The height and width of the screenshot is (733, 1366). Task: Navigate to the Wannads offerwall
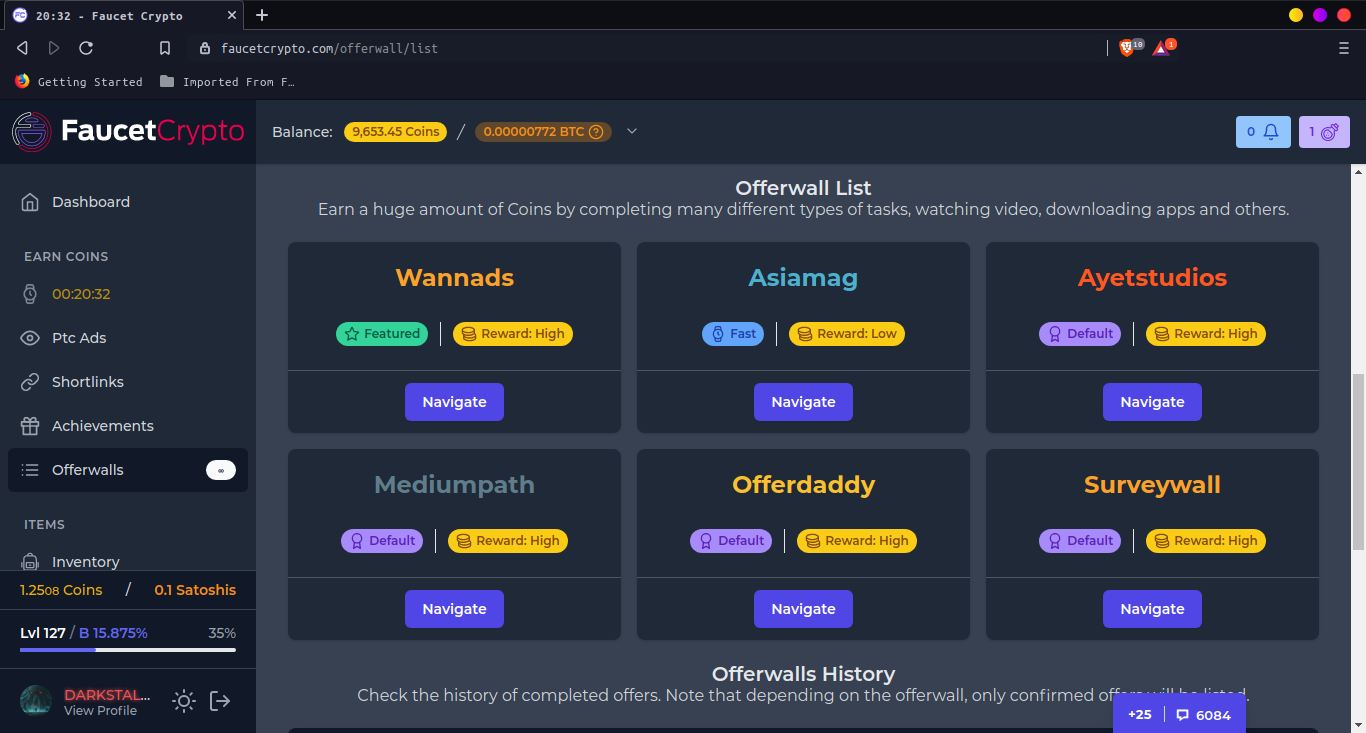(454, 402)
